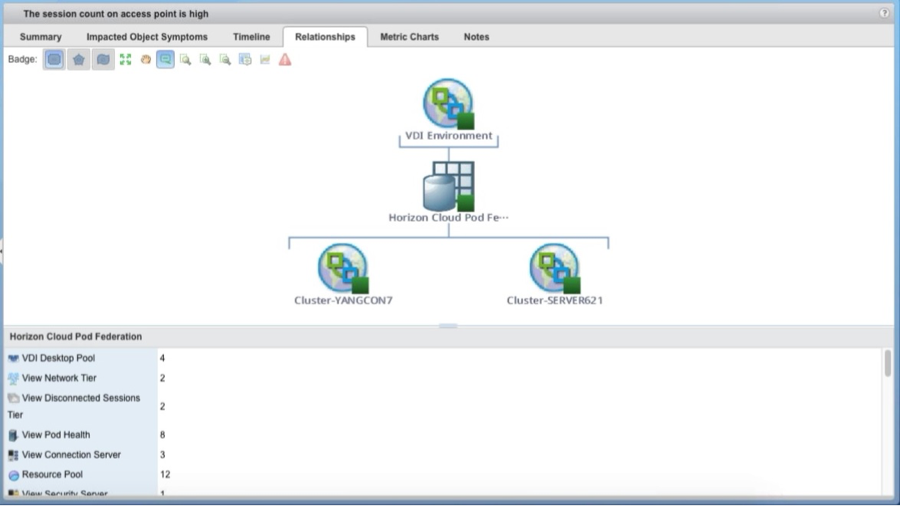
Task: Click the Resource Pool row icon
Action: 13,475
